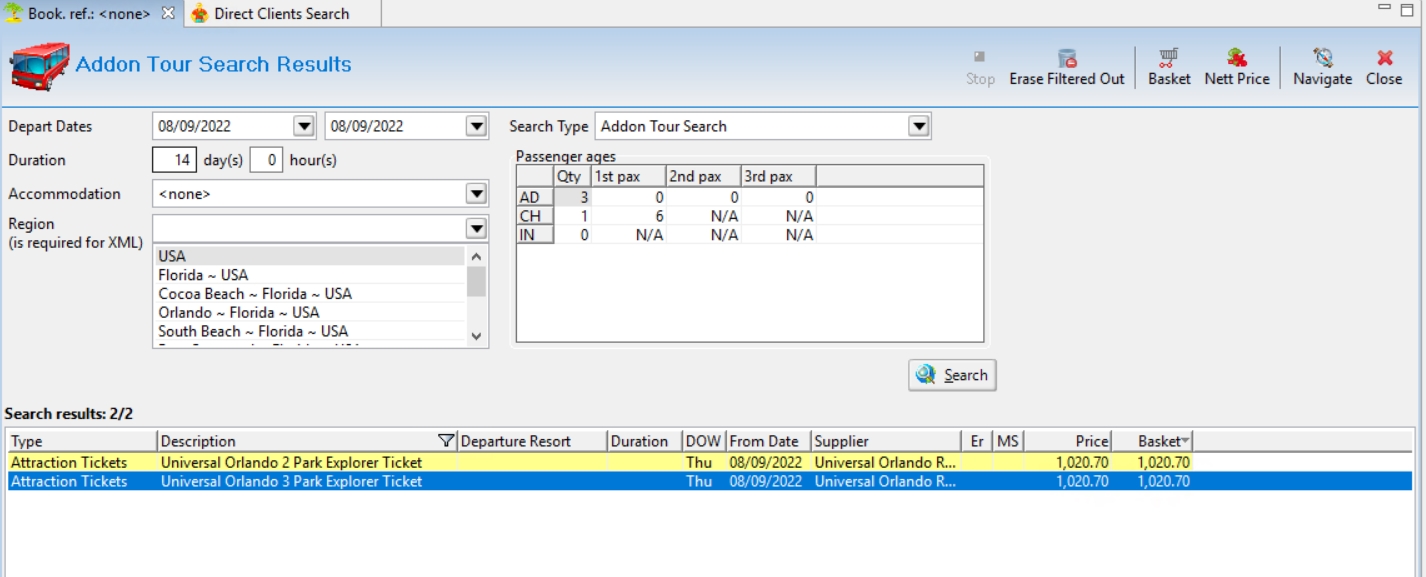Minimize the editor panel
This screenshot has height=577, width=1426.
tap(1384, 8)
